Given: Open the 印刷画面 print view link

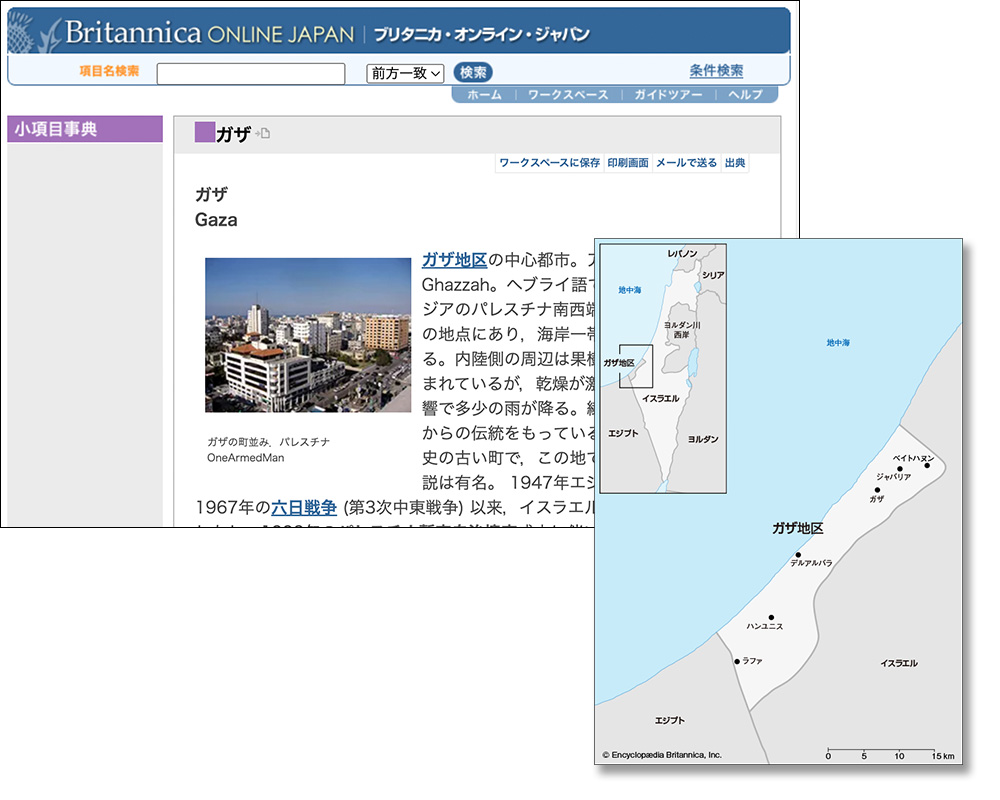Looking at the screenshot, I should [628, 163].
